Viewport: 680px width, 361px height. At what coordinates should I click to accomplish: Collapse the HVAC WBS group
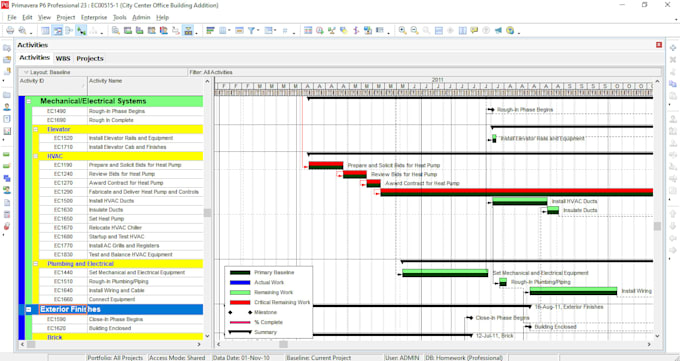point(36,156)
